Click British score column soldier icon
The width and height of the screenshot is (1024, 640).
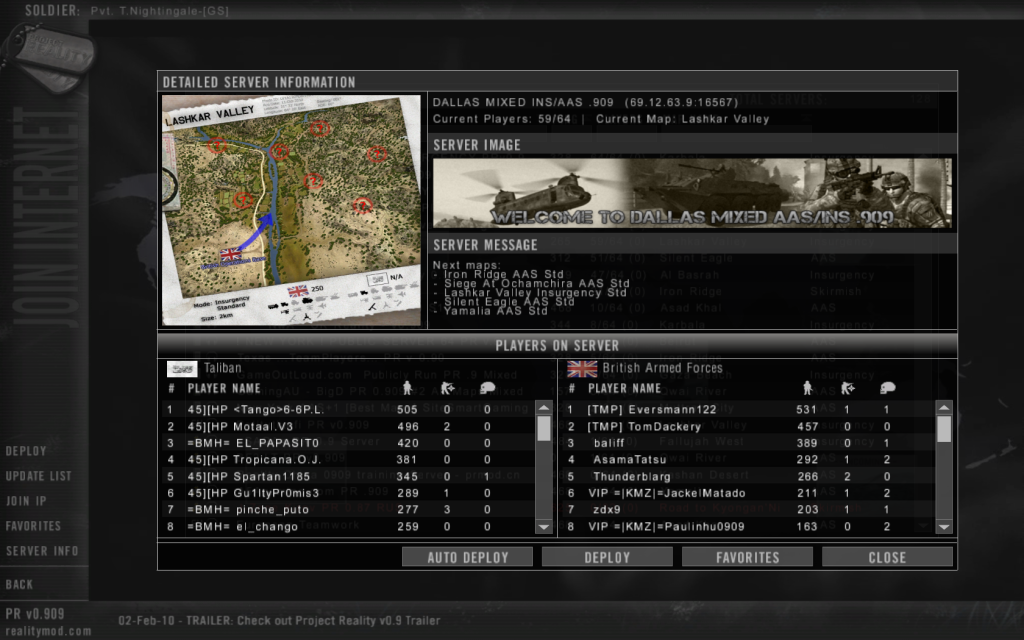[808, 388]
